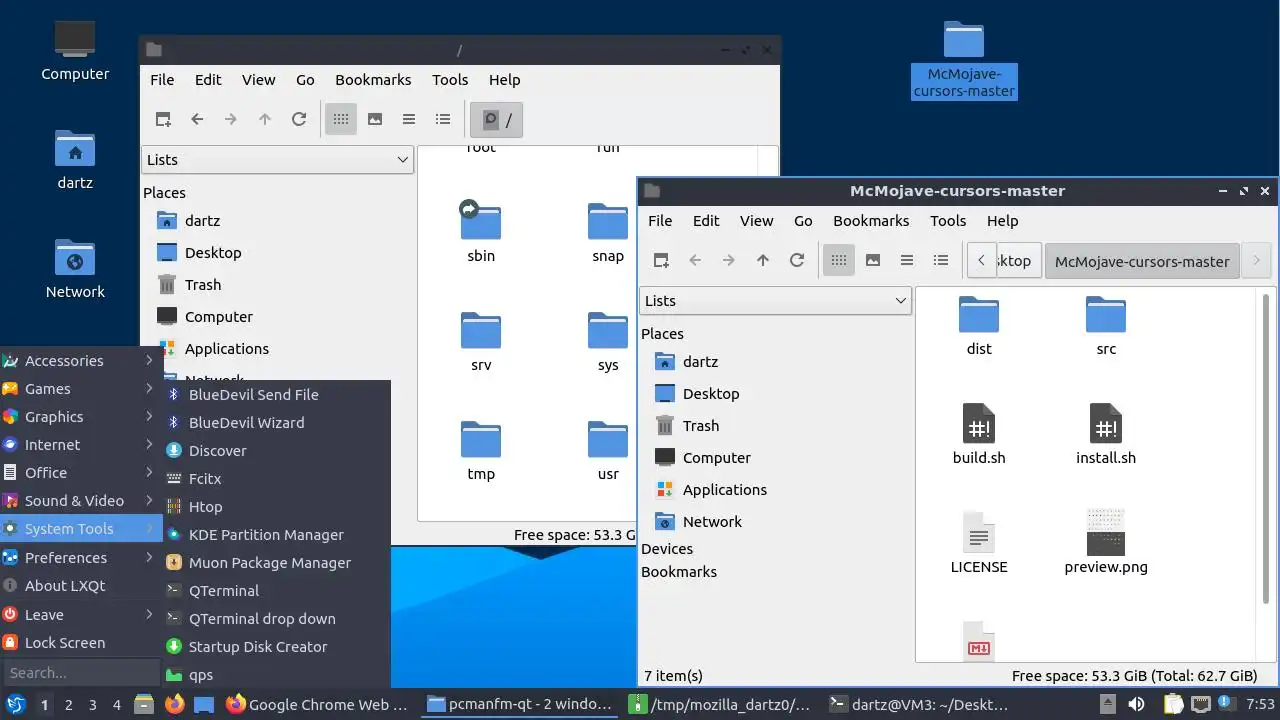
Task: Enable compact view in root / window
Action: [409, 119]
